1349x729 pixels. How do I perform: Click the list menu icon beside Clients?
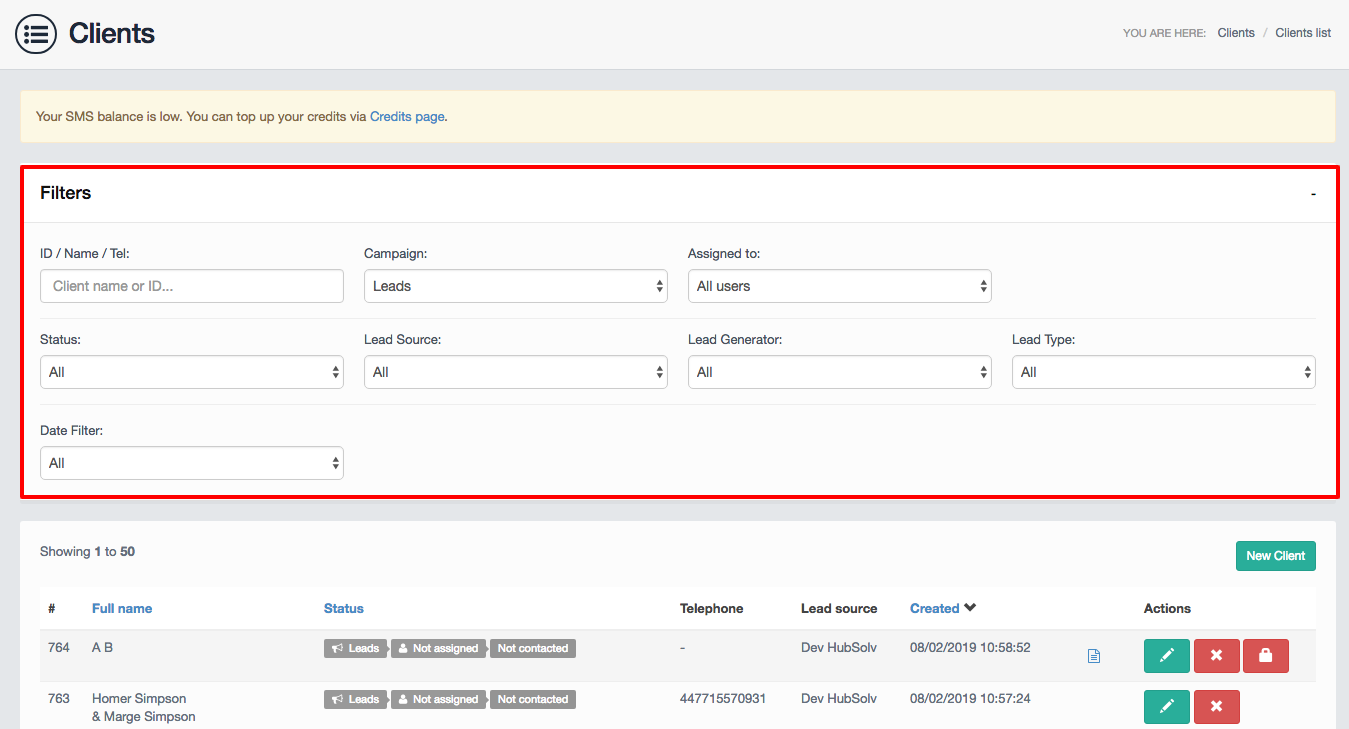pos(36,34)
